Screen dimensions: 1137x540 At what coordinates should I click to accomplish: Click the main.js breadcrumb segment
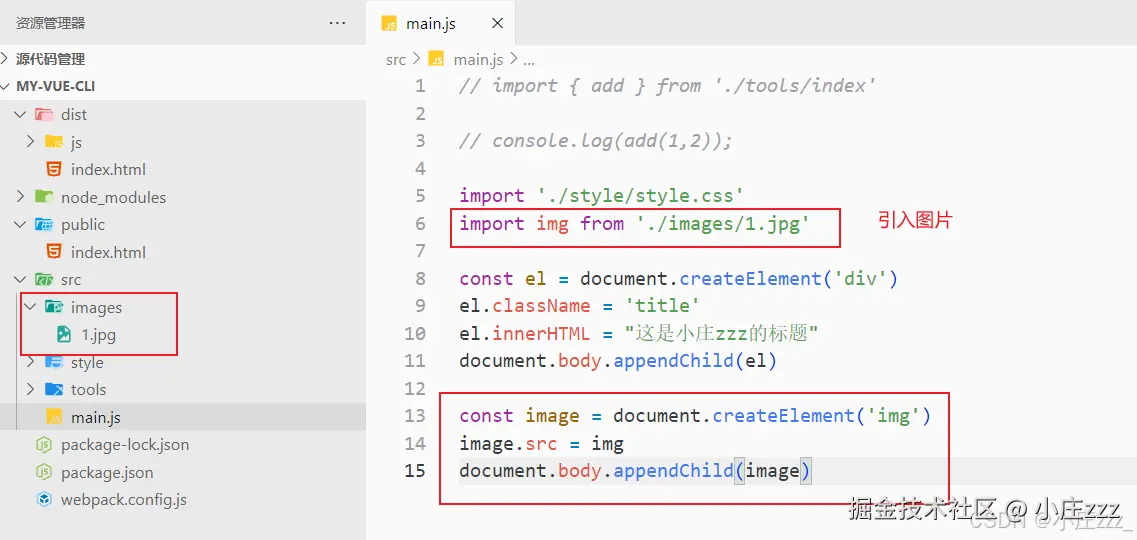478,59
